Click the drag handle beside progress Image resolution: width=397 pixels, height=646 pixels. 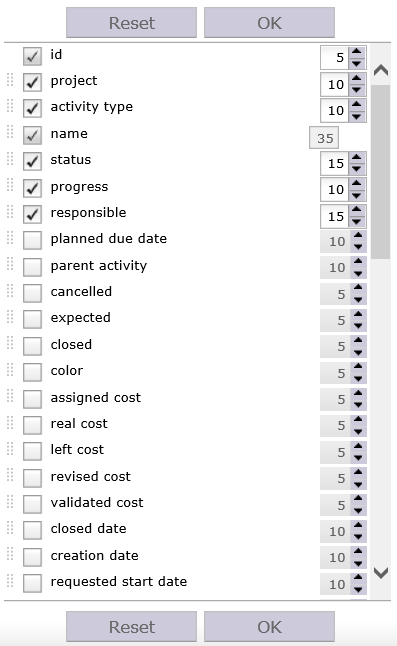click(x=10, y=185)
